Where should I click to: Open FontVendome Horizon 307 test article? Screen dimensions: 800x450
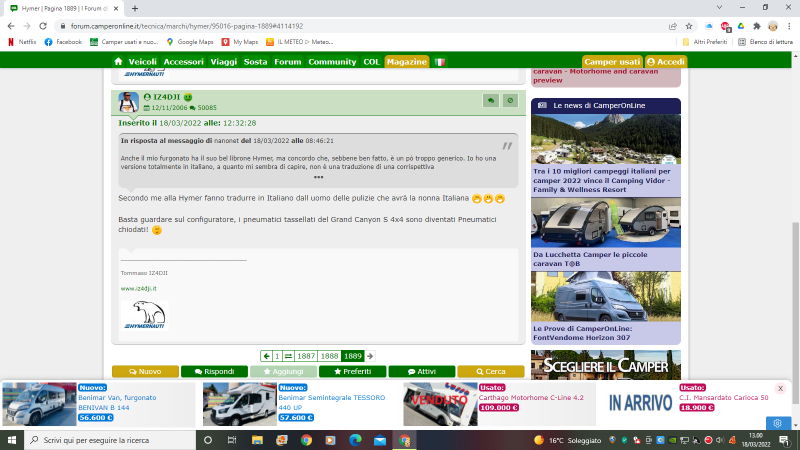click(583, 333)
